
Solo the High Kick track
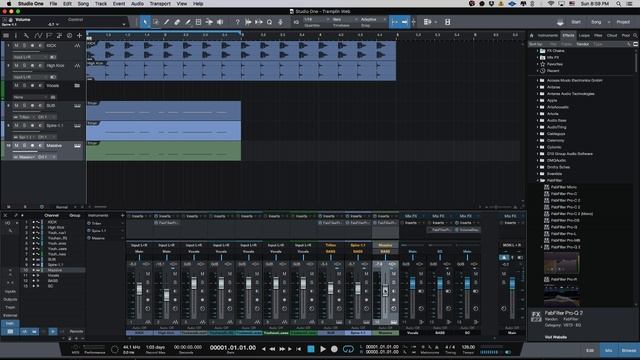(x=24, y=65)
